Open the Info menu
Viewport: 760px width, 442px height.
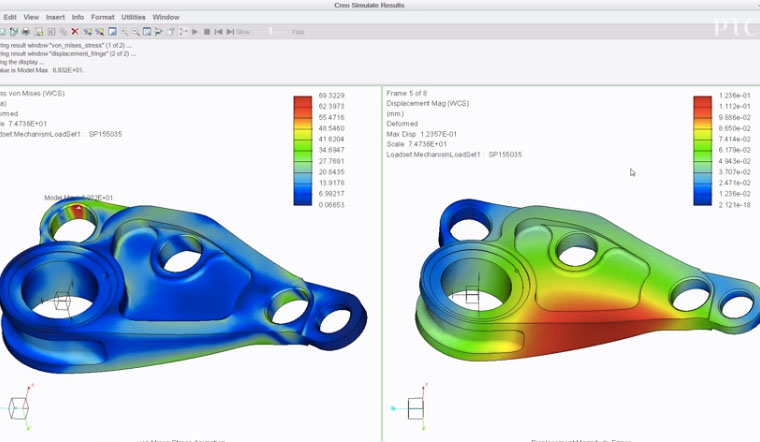pyautogui.click(x=78, y=17)
